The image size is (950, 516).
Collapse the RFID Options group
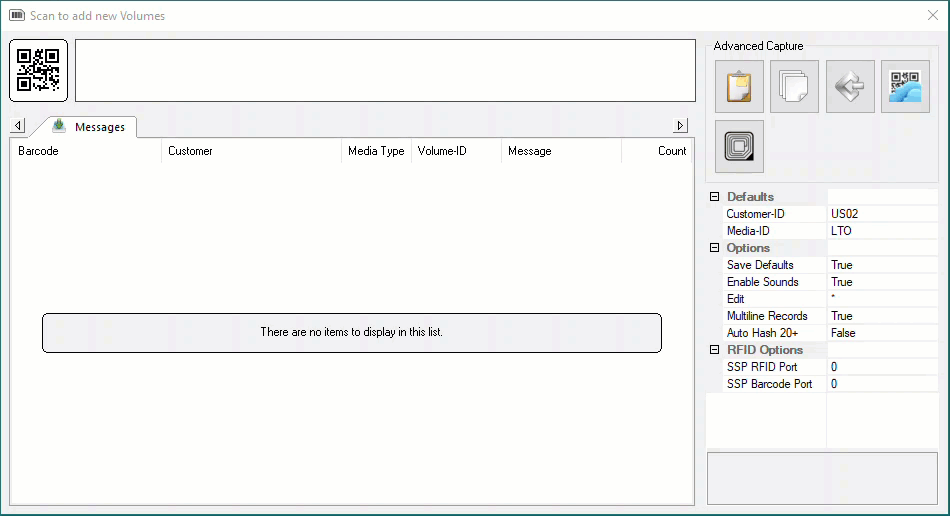pos(714,349)
